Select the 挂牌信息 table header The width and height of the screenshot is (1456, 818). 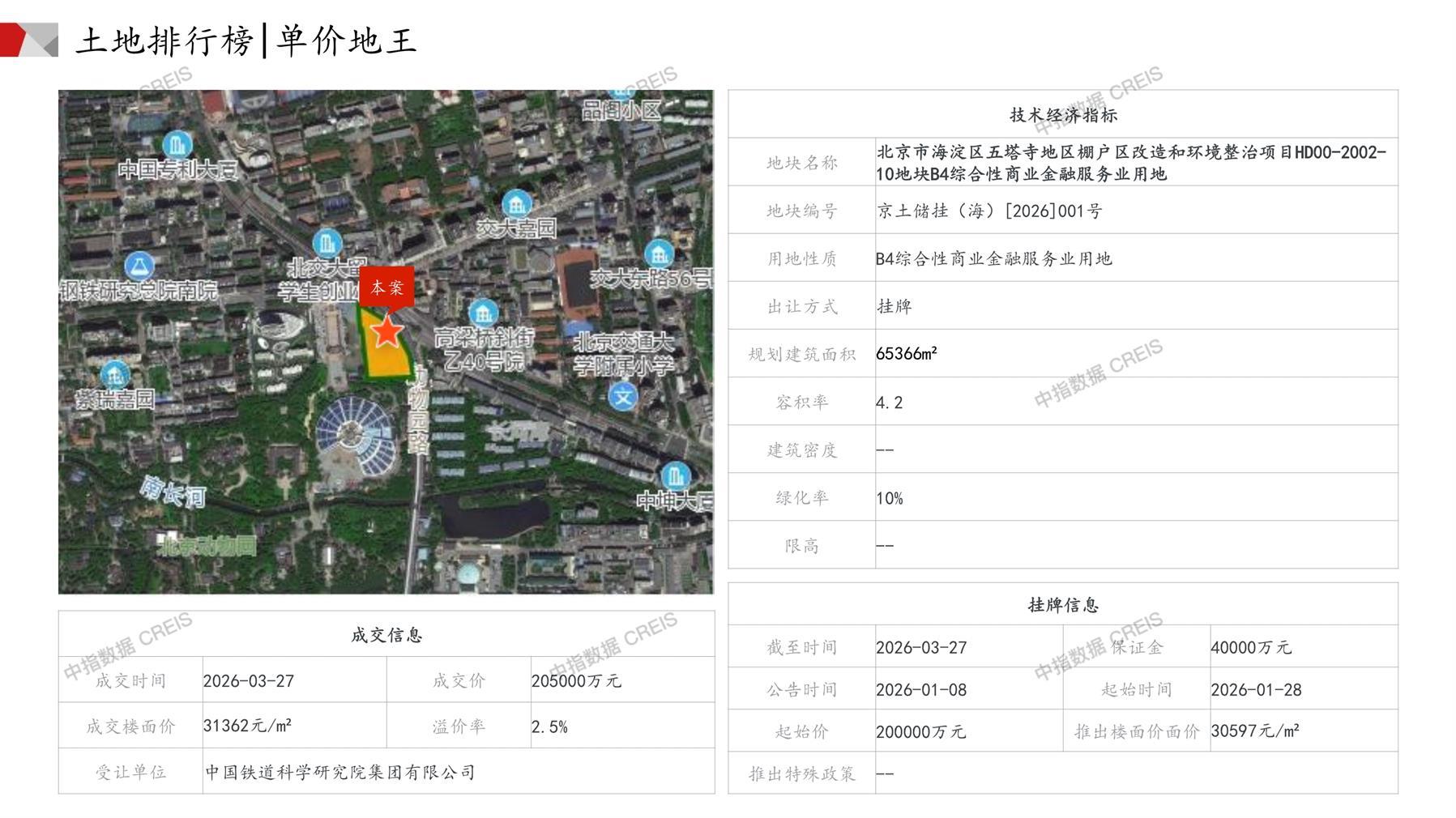(1062, 605)
